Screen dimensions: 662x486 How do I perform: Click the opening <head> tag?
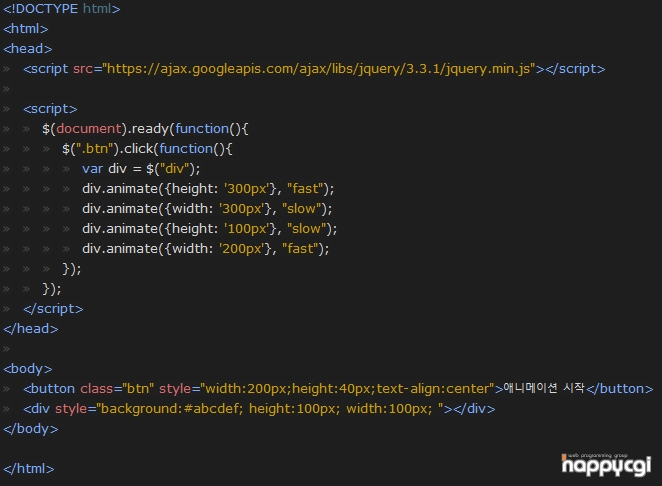(27, 49)
